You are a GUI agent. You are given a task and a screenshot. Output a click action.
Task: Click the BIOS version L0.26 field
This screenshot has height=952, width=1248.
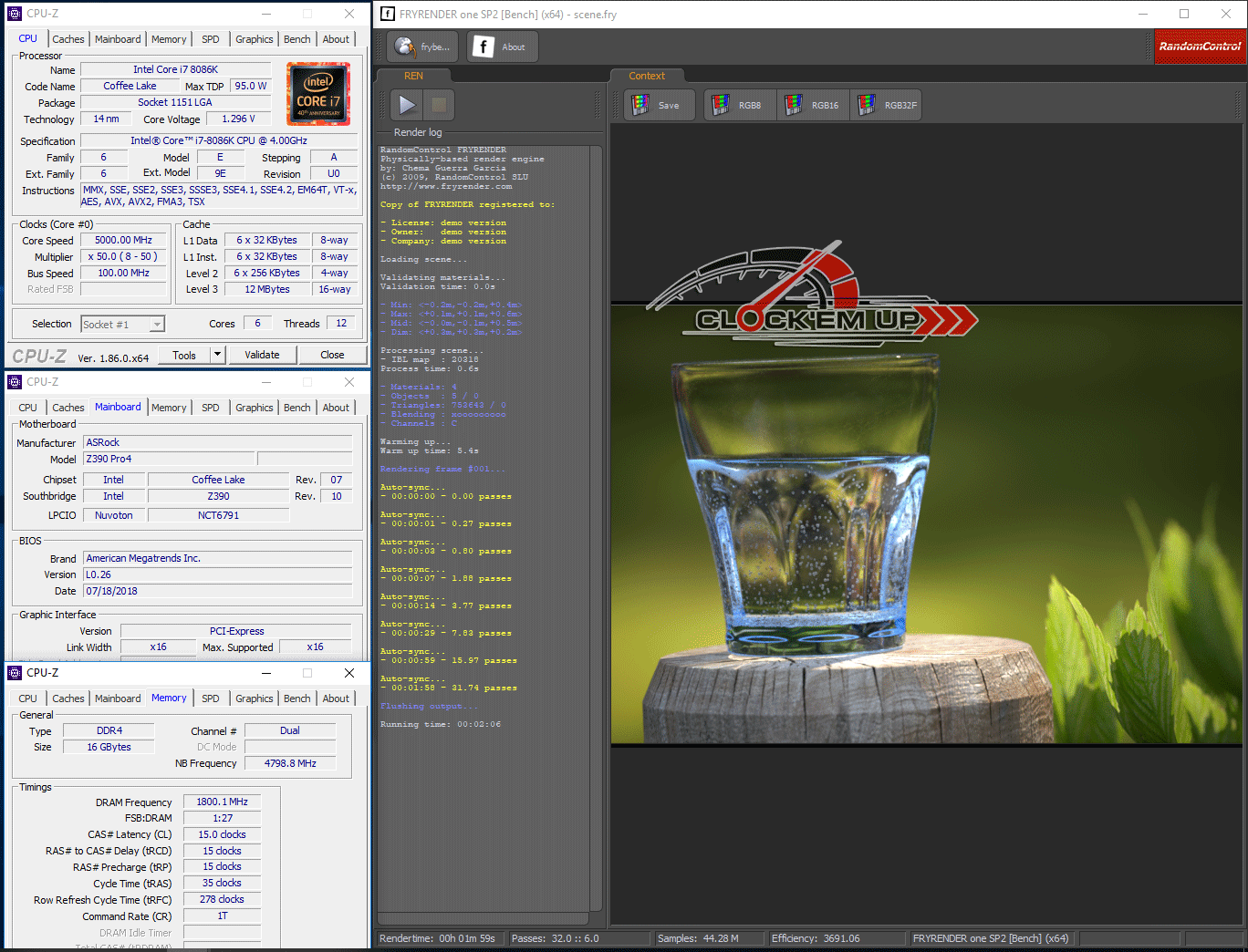(x=217, y=574)
